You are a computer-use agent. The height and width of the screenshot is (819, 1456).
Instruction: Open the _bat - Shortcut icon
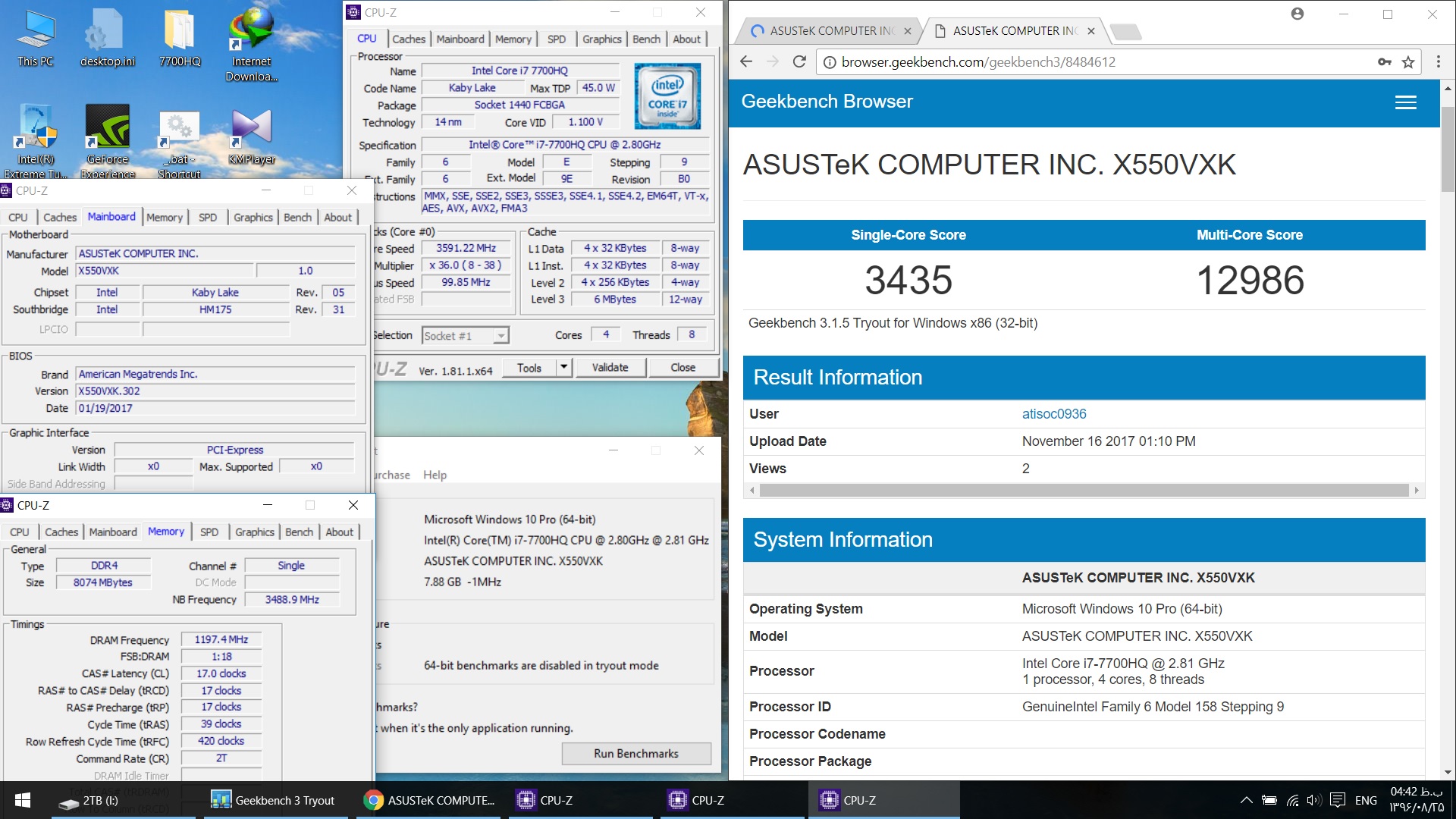(180, 144)
